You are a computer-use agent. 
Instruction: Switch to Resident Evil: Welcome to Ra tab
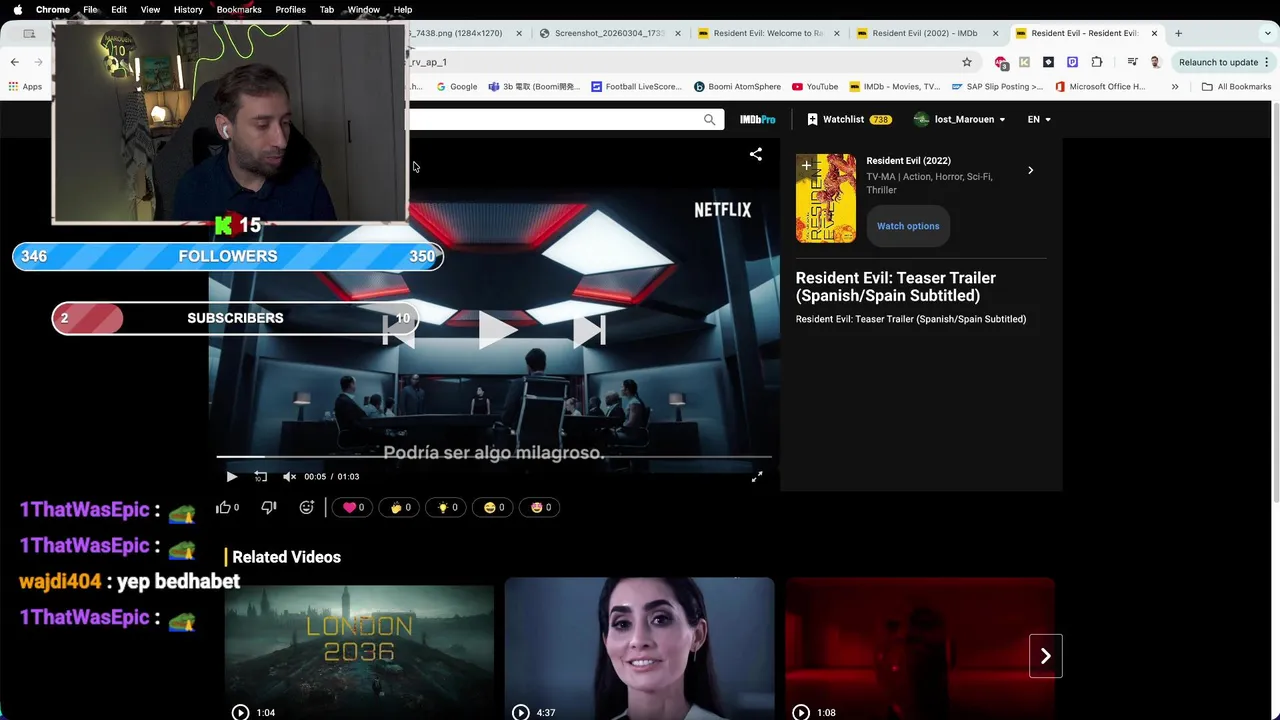[x=768, y=33]
